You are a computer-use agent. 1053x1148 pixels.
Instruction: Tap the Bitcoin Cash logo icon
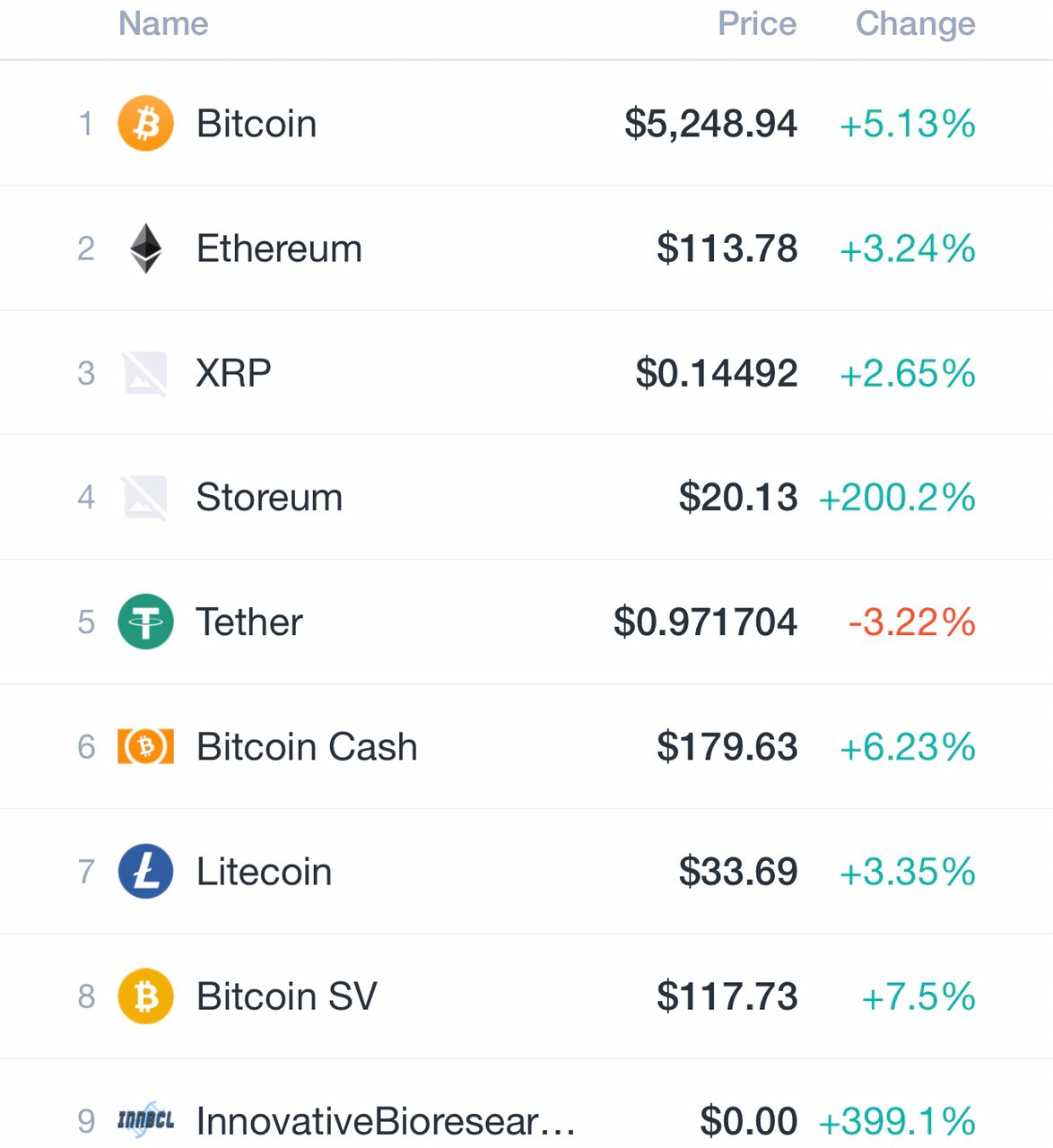coord(145,746)
